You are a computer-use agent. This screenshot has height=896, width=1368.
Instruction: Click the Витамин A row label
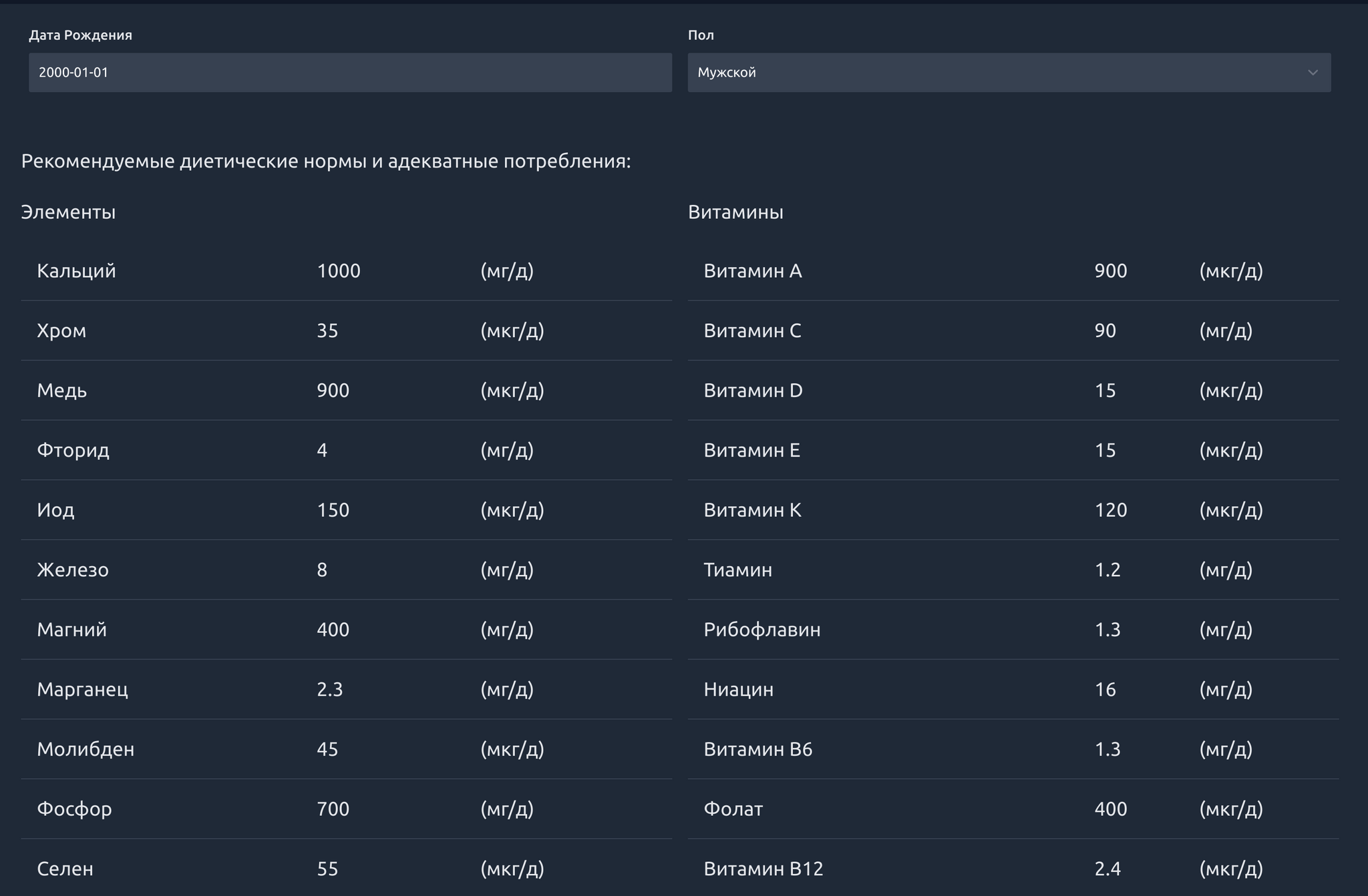click(x=752, y=271)
